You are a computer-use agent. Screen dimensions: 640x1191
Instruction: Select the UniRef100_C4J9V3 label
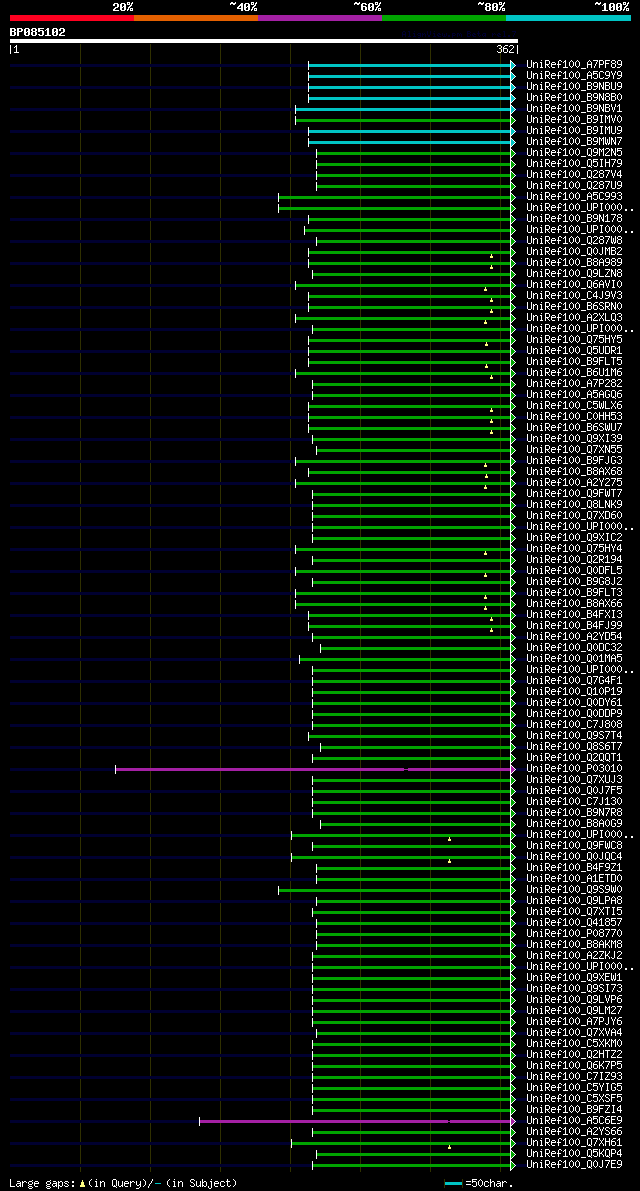574,296
